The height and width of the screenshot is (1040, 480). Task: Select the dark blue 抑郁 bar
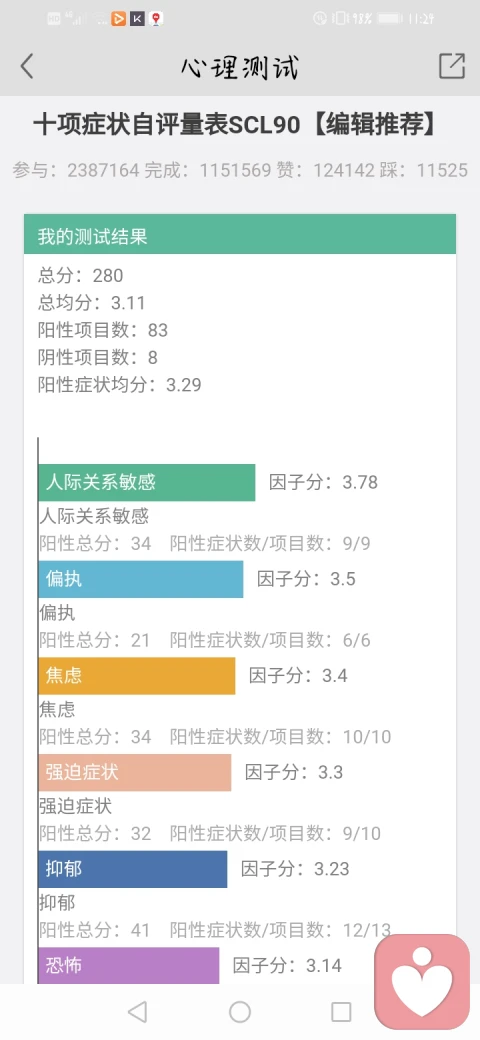coord(133,869)
